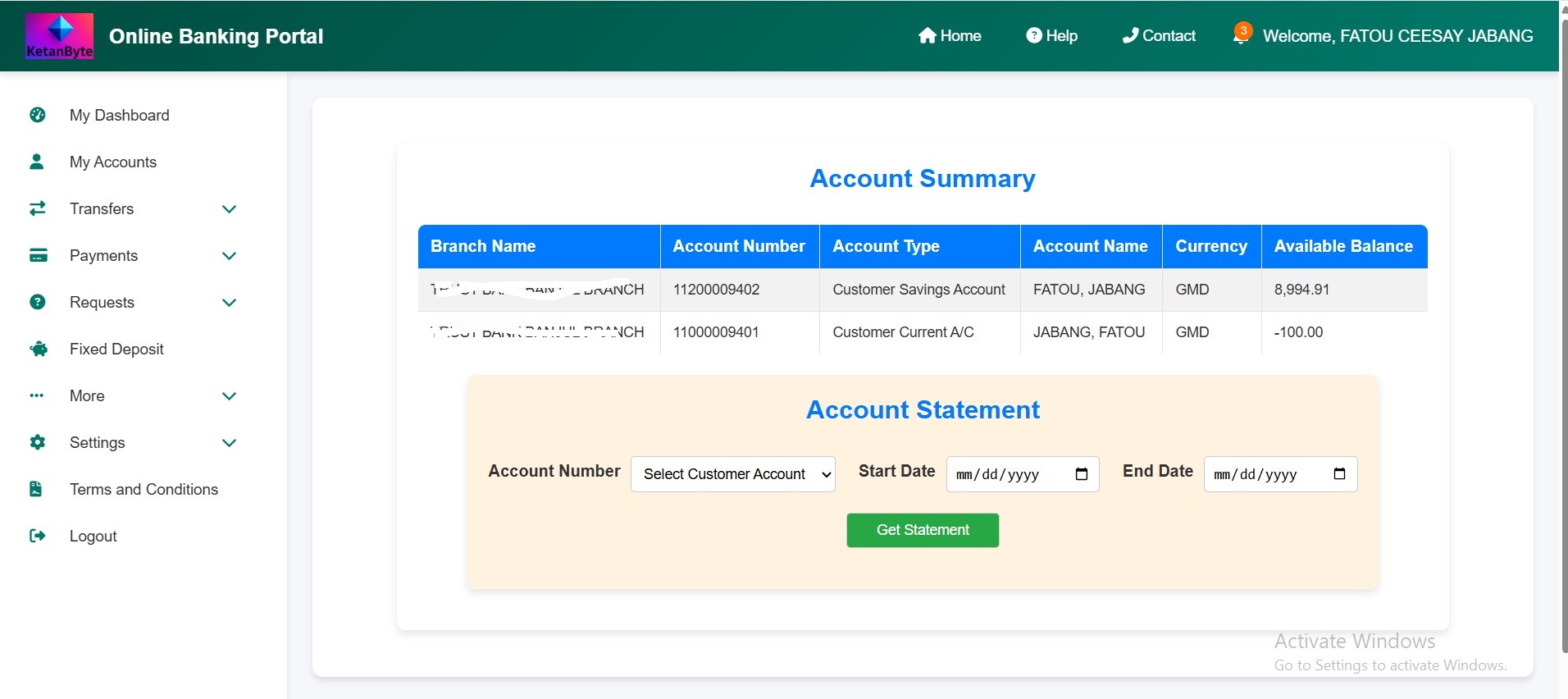Click the Logout exit icon
Screen dimensions: 1568x699
tap(38, 536)
